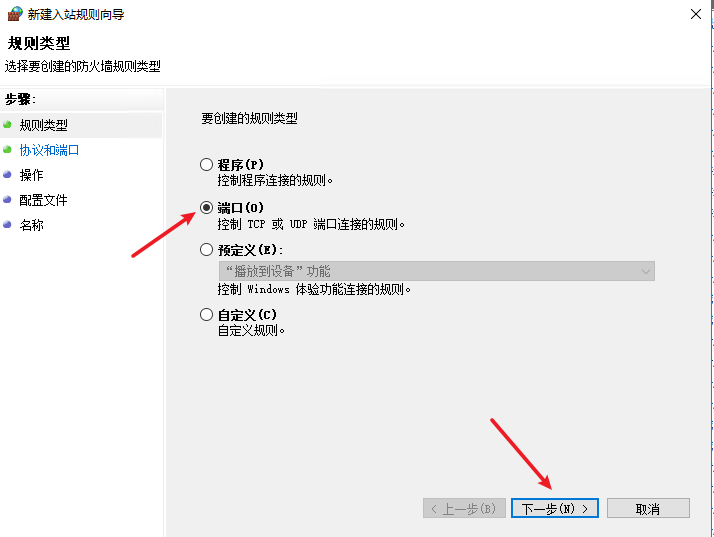
Task: Click the green bullet beside 协议和端口 step
Action: [x=7, y=149]
